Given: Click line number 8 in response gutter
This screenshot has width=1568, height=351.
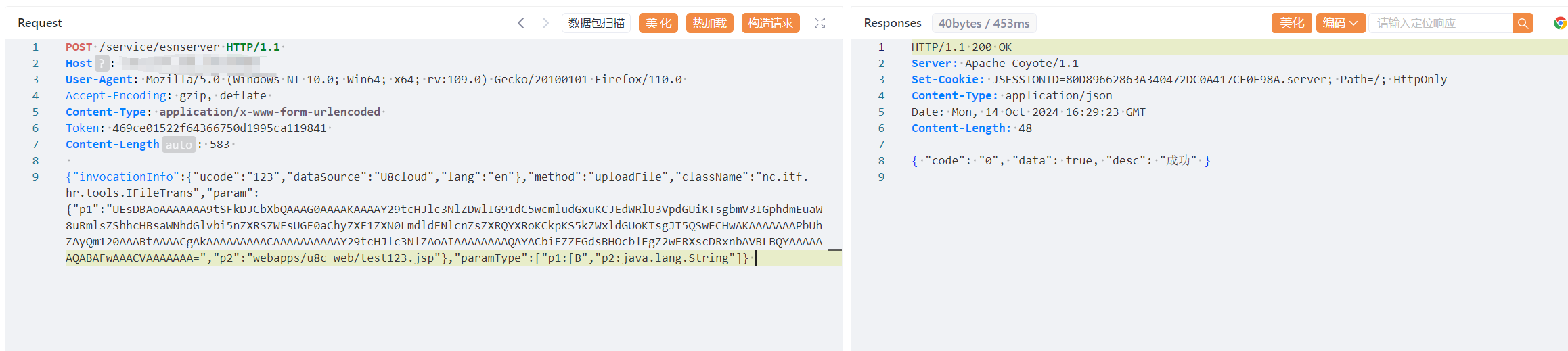Looking at the screenshot, I should (x=881, y=161).
